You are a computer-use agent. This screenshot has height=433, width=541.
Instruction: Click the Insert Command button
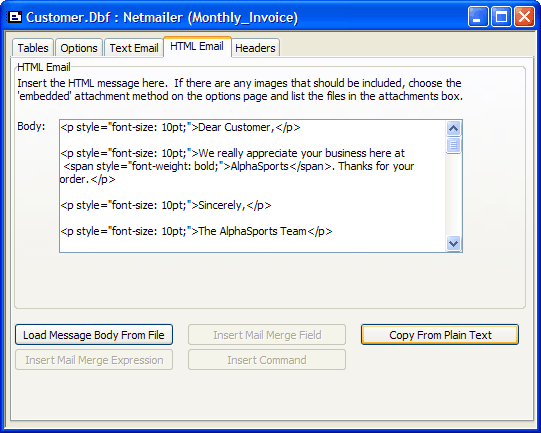point(267,360)
